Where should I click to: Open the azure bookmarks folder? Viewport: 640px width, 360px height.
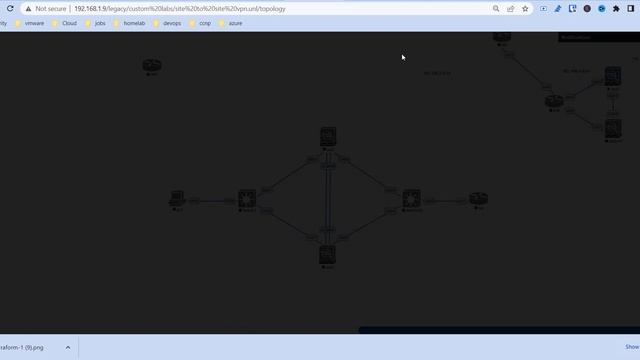click(x=231, y=23)
